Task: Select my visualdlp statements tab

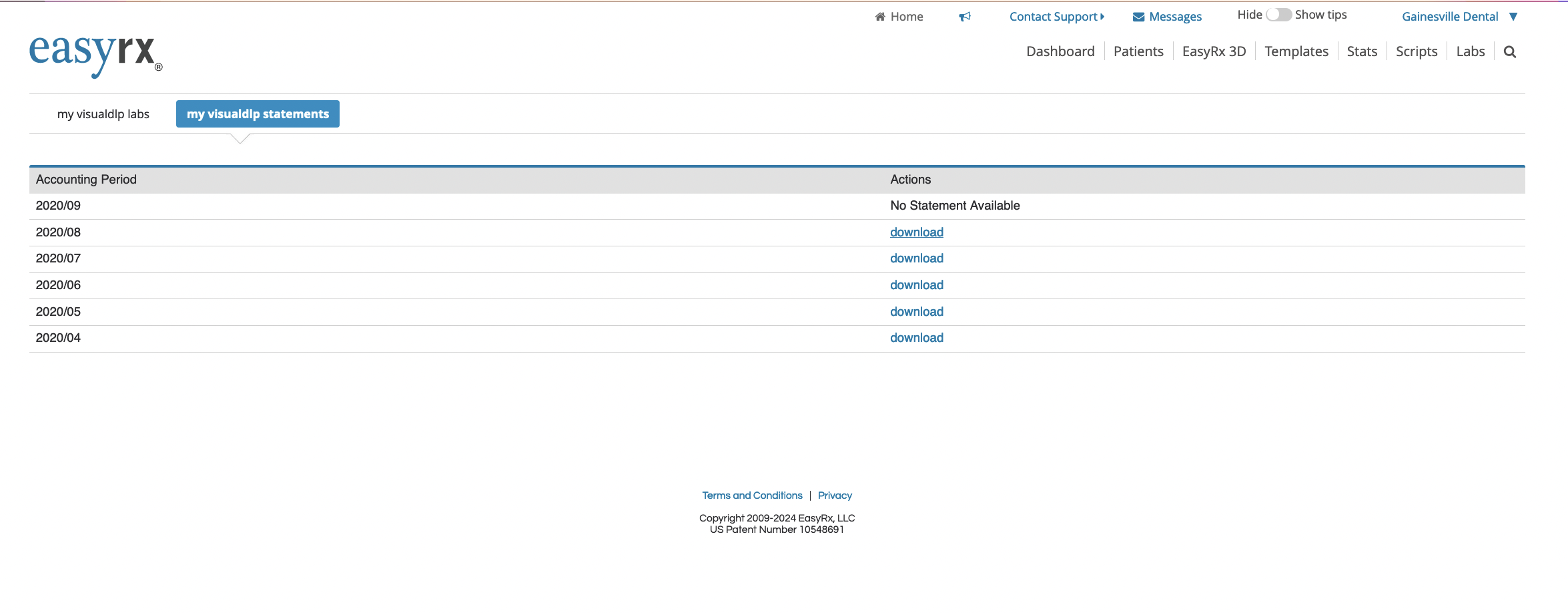Action: tap(258, 114)
